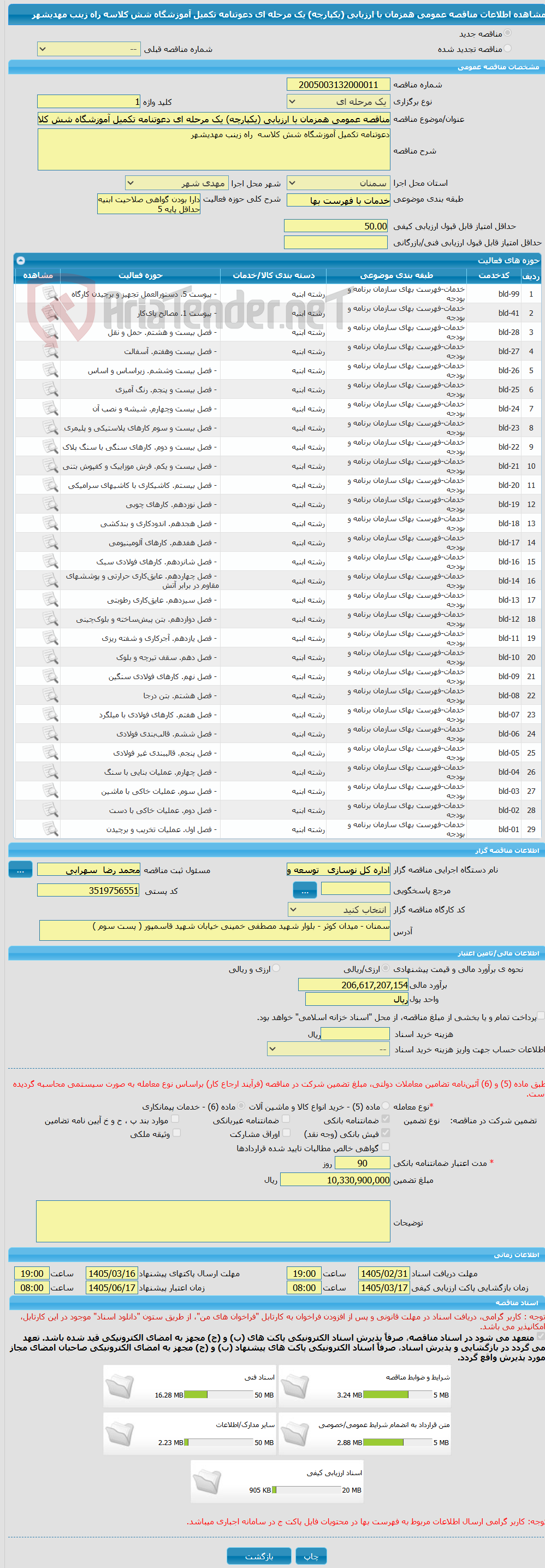
Task: Click the توضیحات text area
Action: pos(214,1221)
